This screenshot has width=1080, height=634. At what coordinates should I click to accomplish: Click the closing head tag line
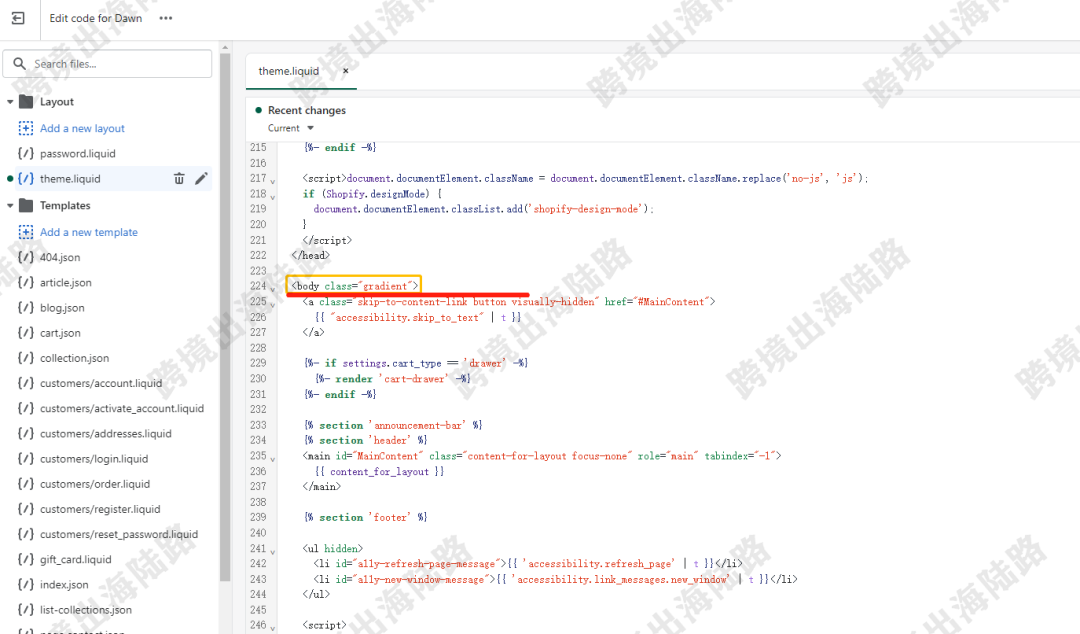(x=311, y=256)
